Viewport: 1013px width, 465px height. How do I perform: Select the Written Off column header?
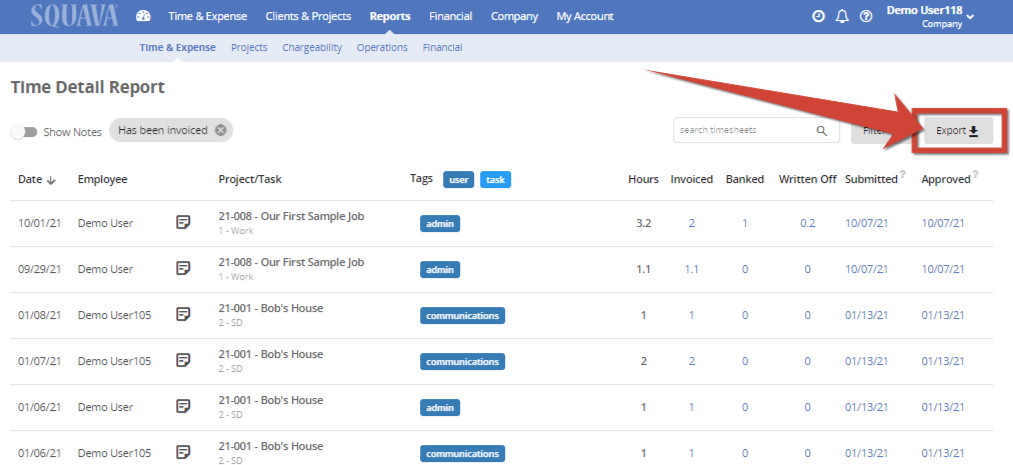(x=808, y=180)
